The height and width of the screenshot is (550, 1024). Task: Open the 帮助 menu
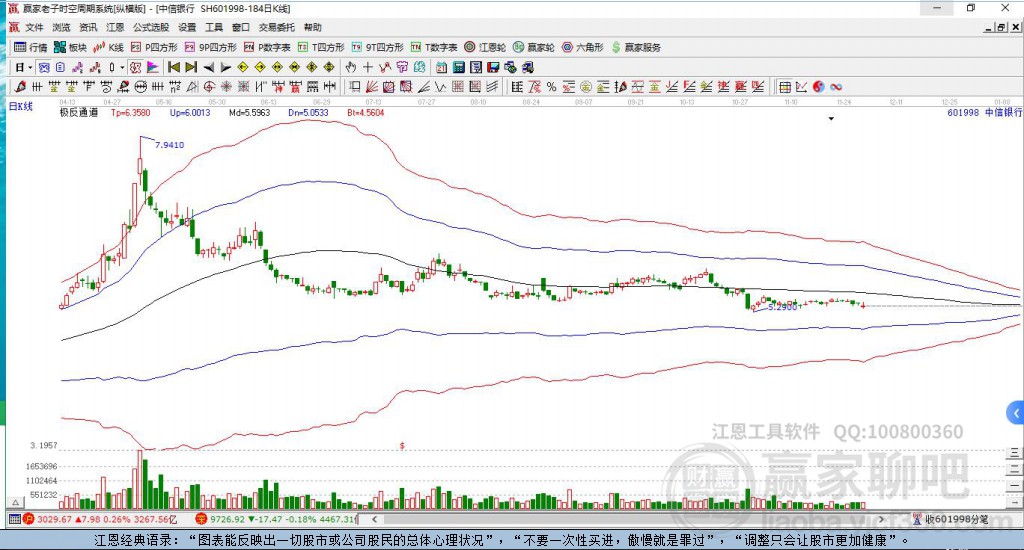[x=313, y=27]
